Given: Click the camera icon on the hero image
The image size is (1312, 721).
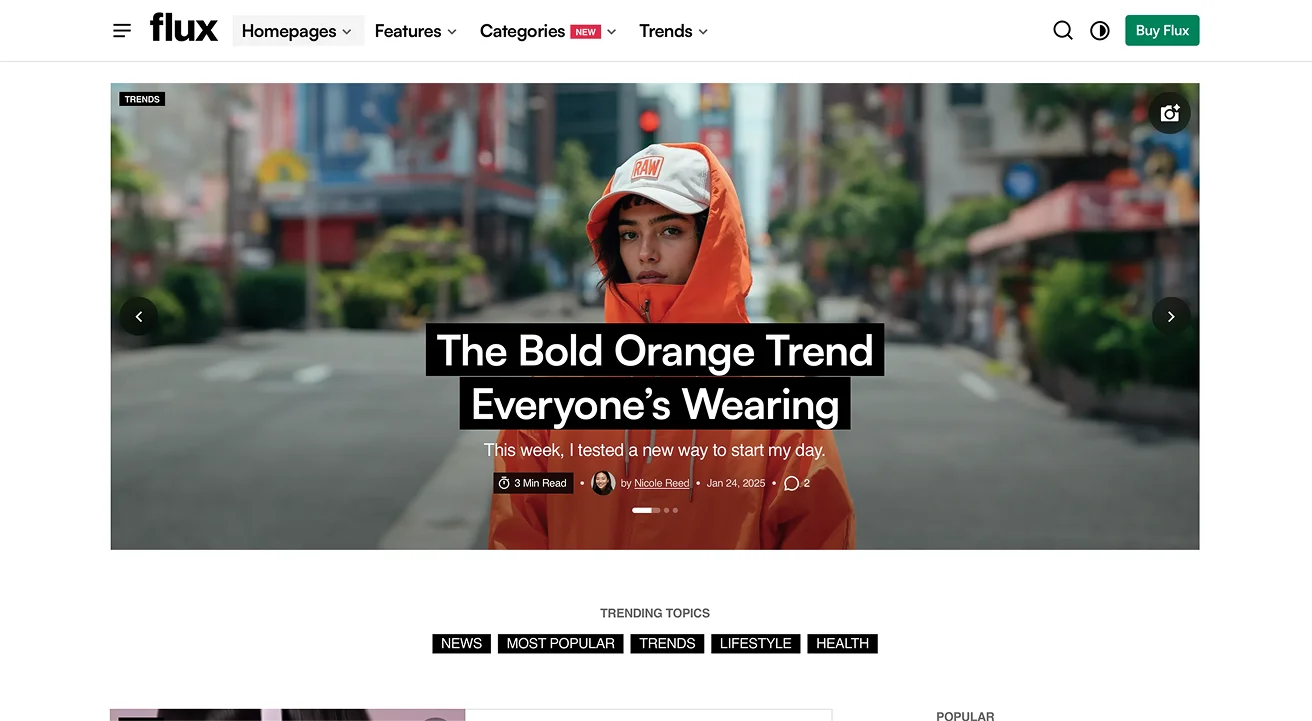Looking at the screenshot, I should coord(1170,113).
